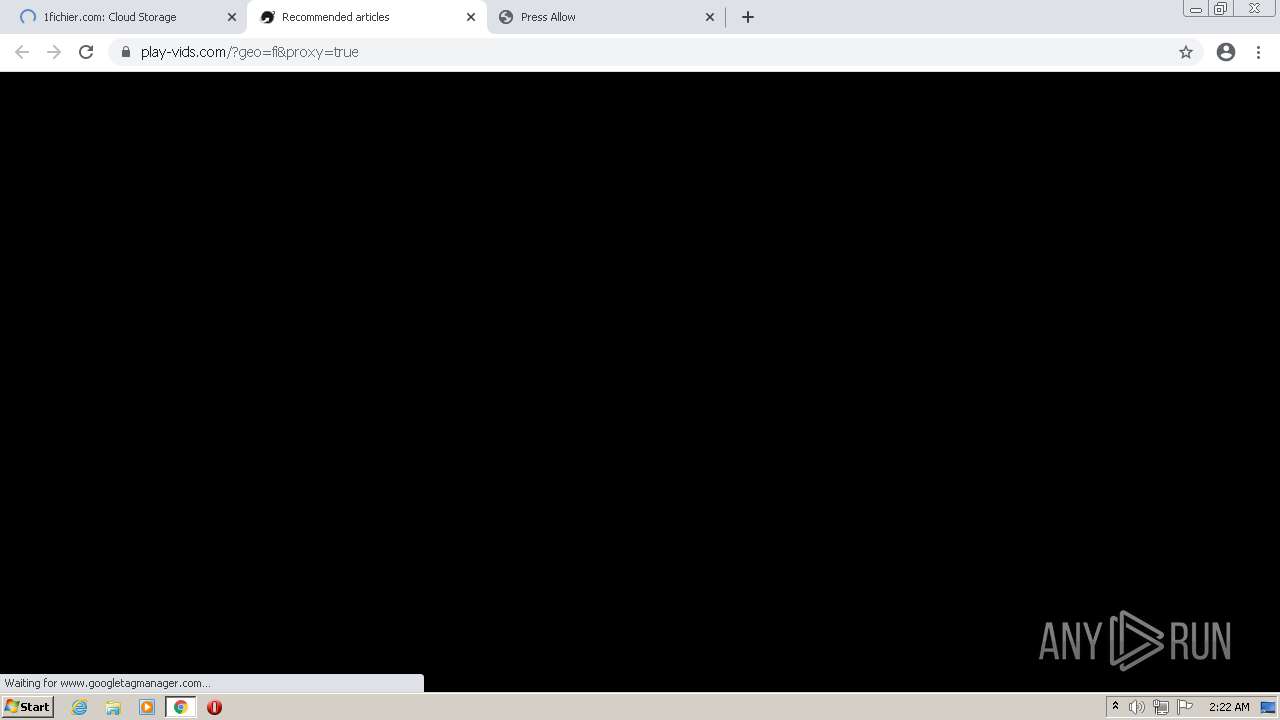Open the network tray icon
Screen dimensions: 1280x720
(1161, 707)
